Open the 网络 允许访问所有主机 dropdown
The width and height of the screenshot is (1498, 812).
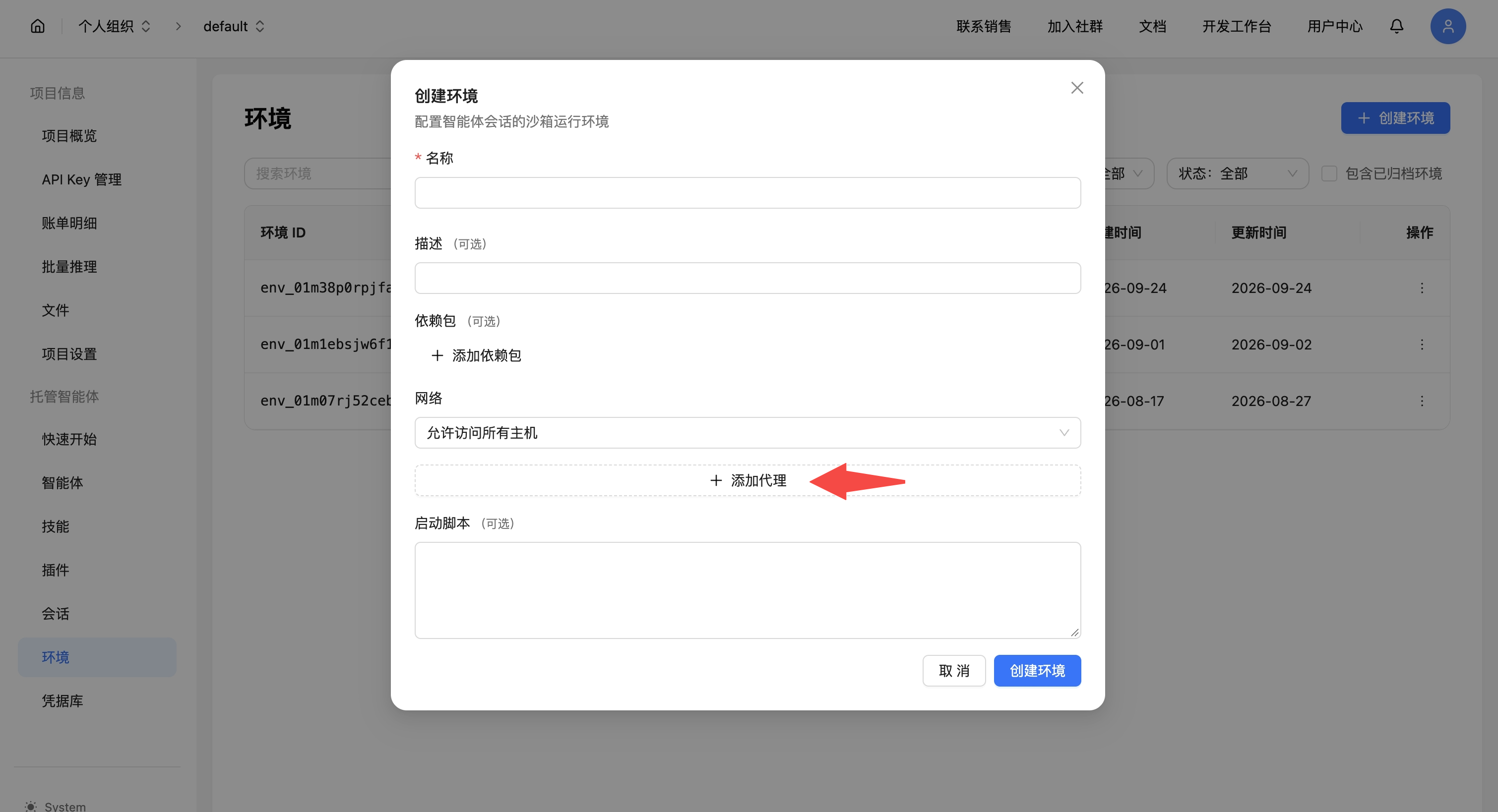point(747,433)
